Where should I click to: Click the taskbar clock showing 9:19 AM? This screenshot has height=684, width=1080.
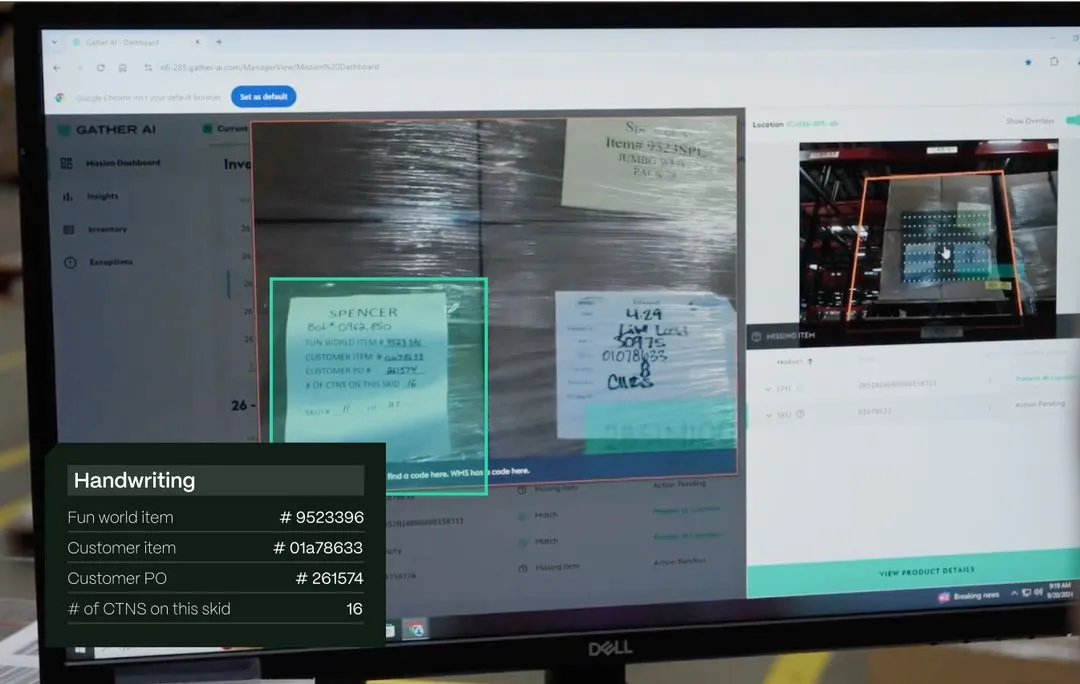[1059, 590]
